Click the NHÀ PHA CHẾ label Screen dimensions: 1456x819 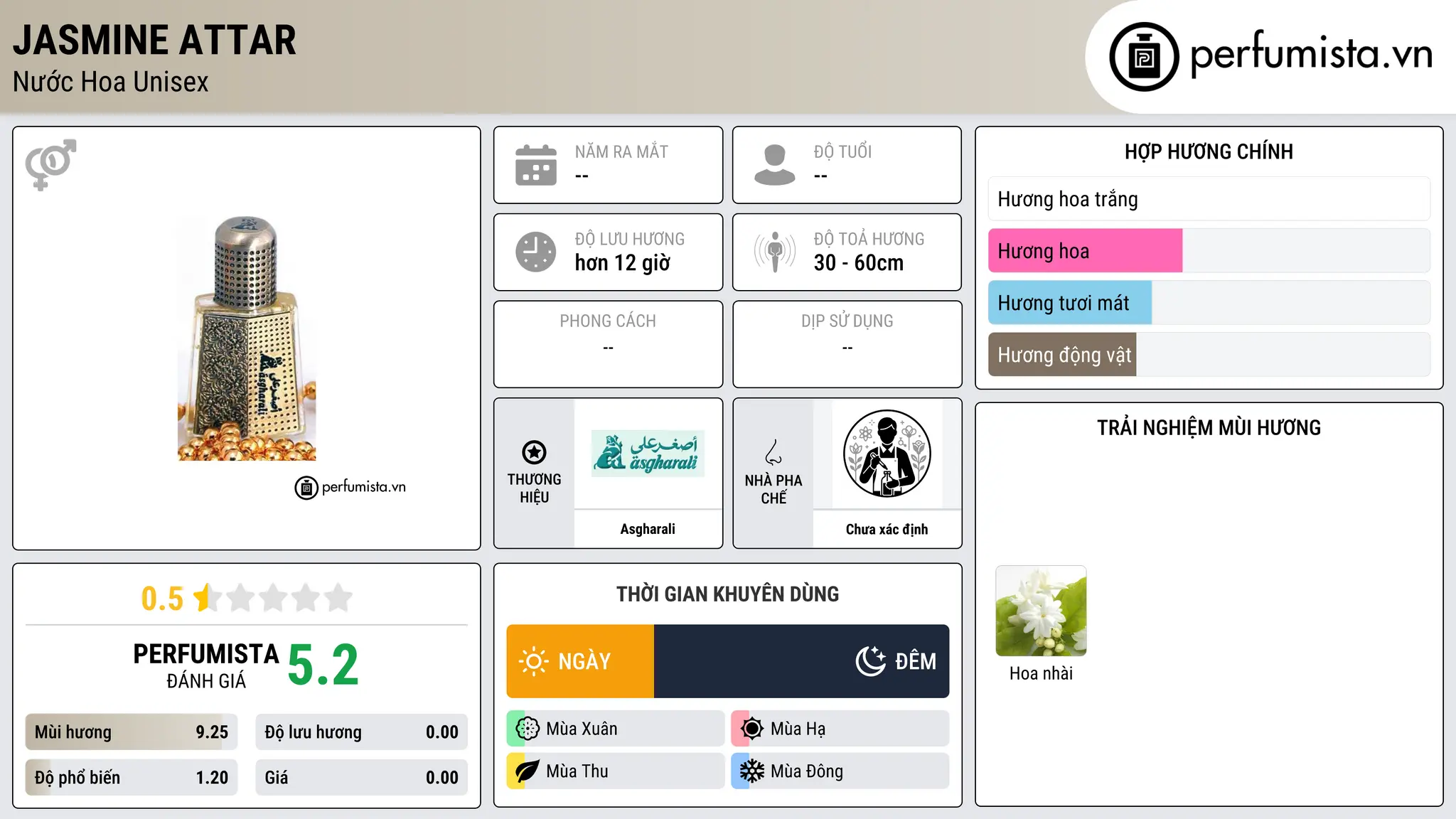[773, 489]
